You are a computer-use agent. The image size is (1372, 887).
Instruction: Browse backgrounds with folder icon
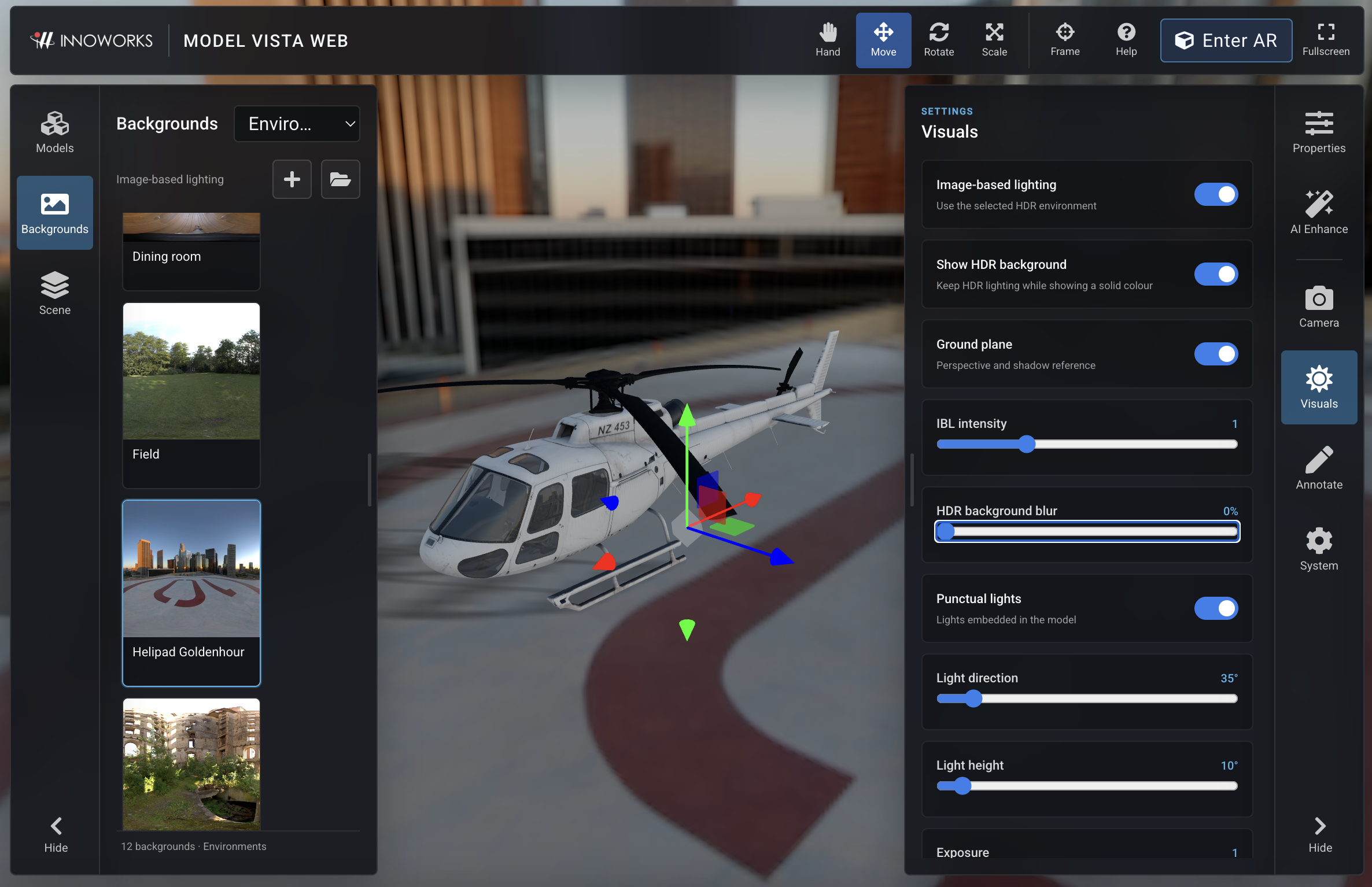coord(340,179)
